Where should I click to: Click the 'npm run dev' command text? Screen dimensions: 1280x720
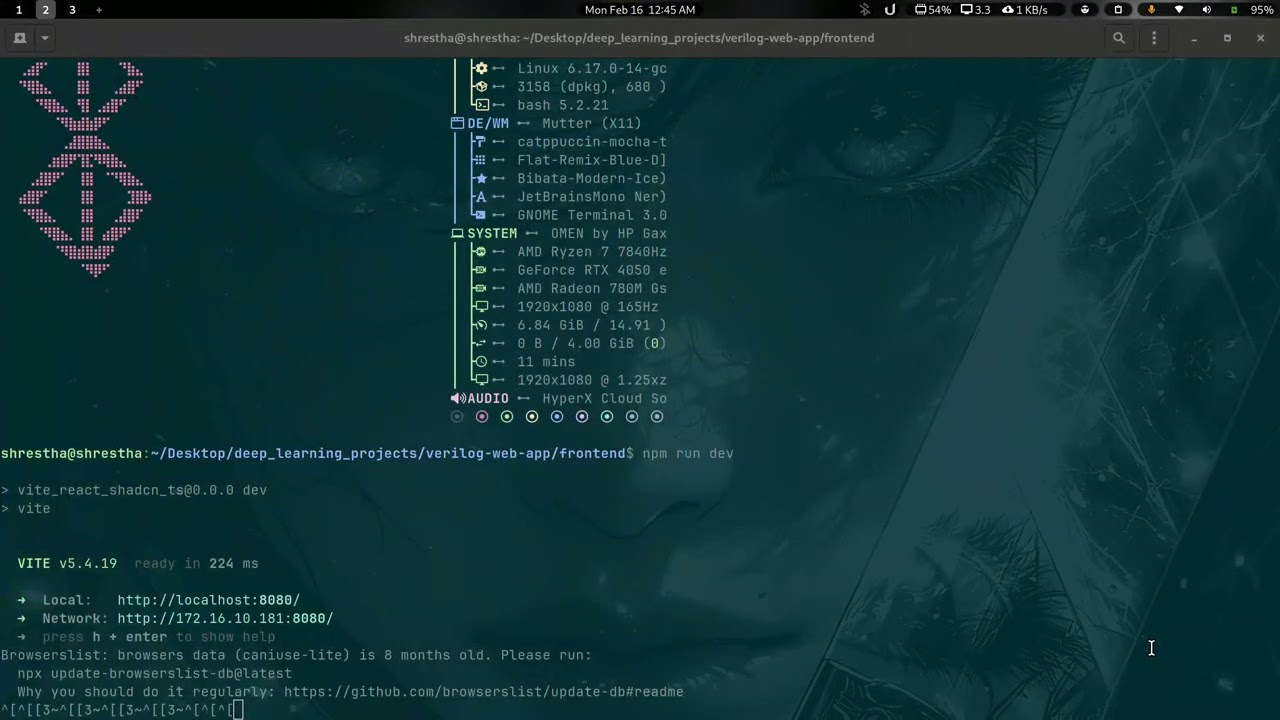pos(688,454)
